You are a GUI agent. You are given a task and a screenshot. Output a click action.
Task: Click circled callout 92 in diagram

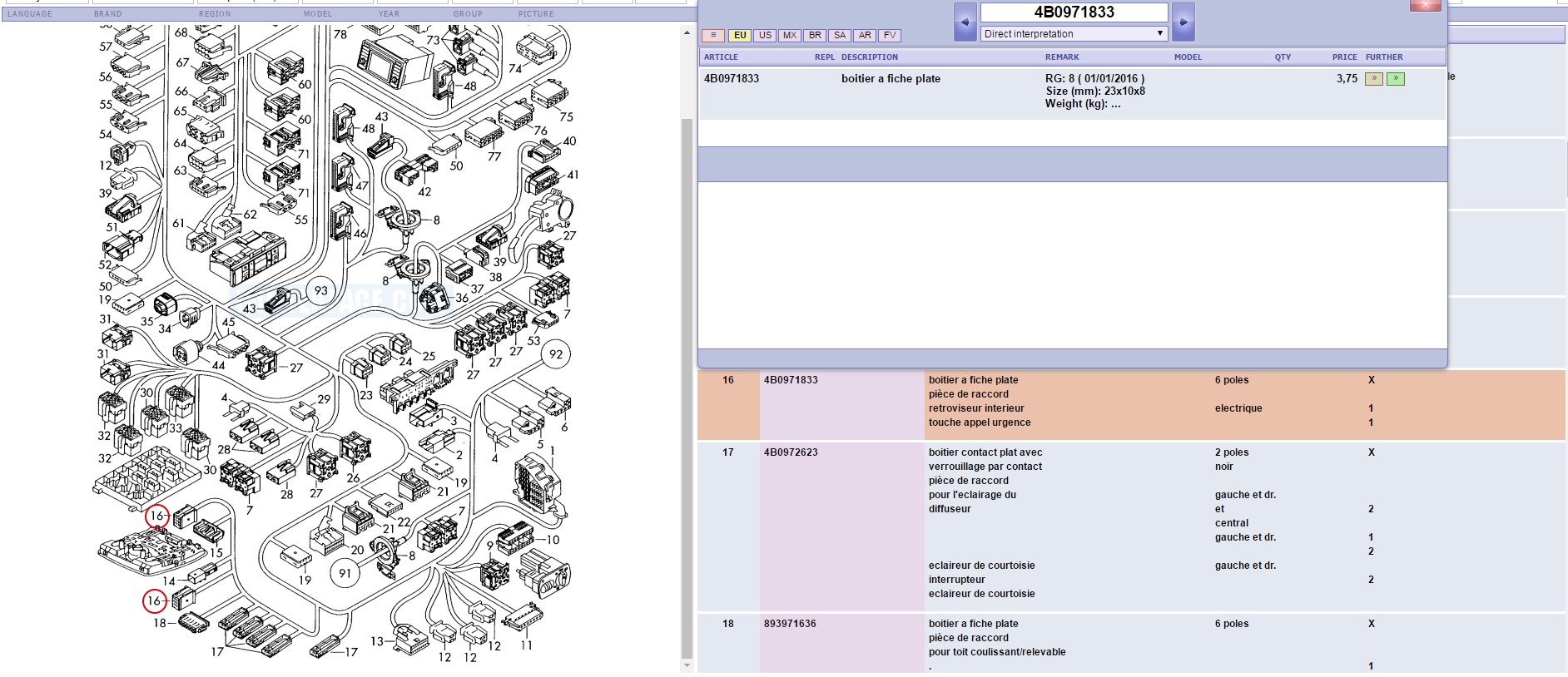(556, 354)
